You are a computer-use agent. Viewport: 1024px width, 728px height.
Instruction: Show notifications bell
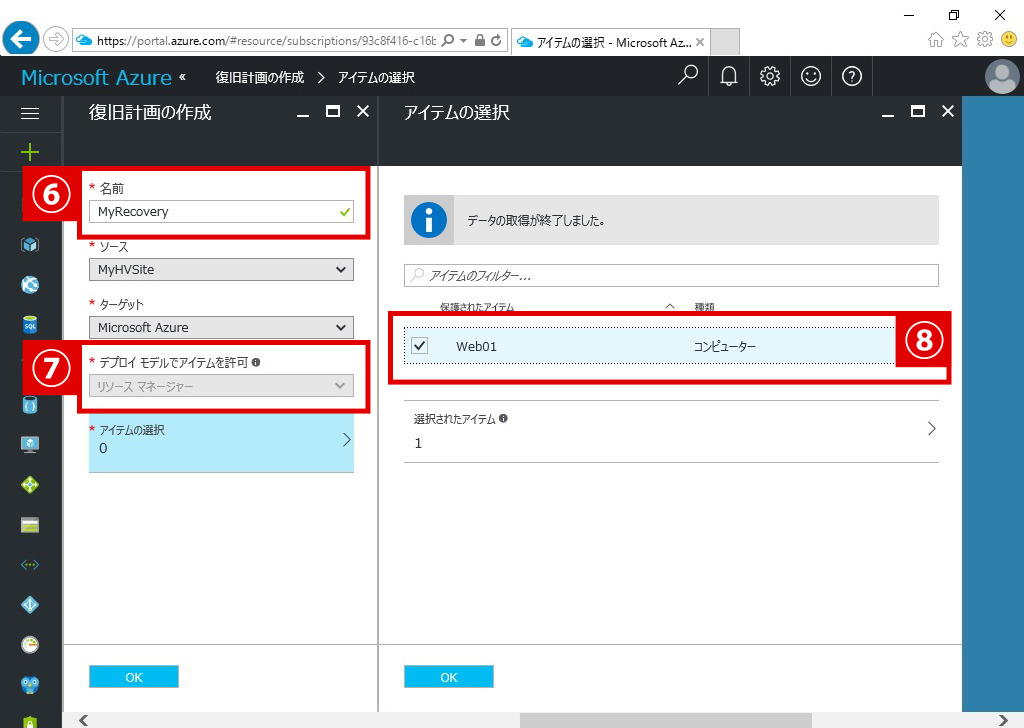(729, 76)
